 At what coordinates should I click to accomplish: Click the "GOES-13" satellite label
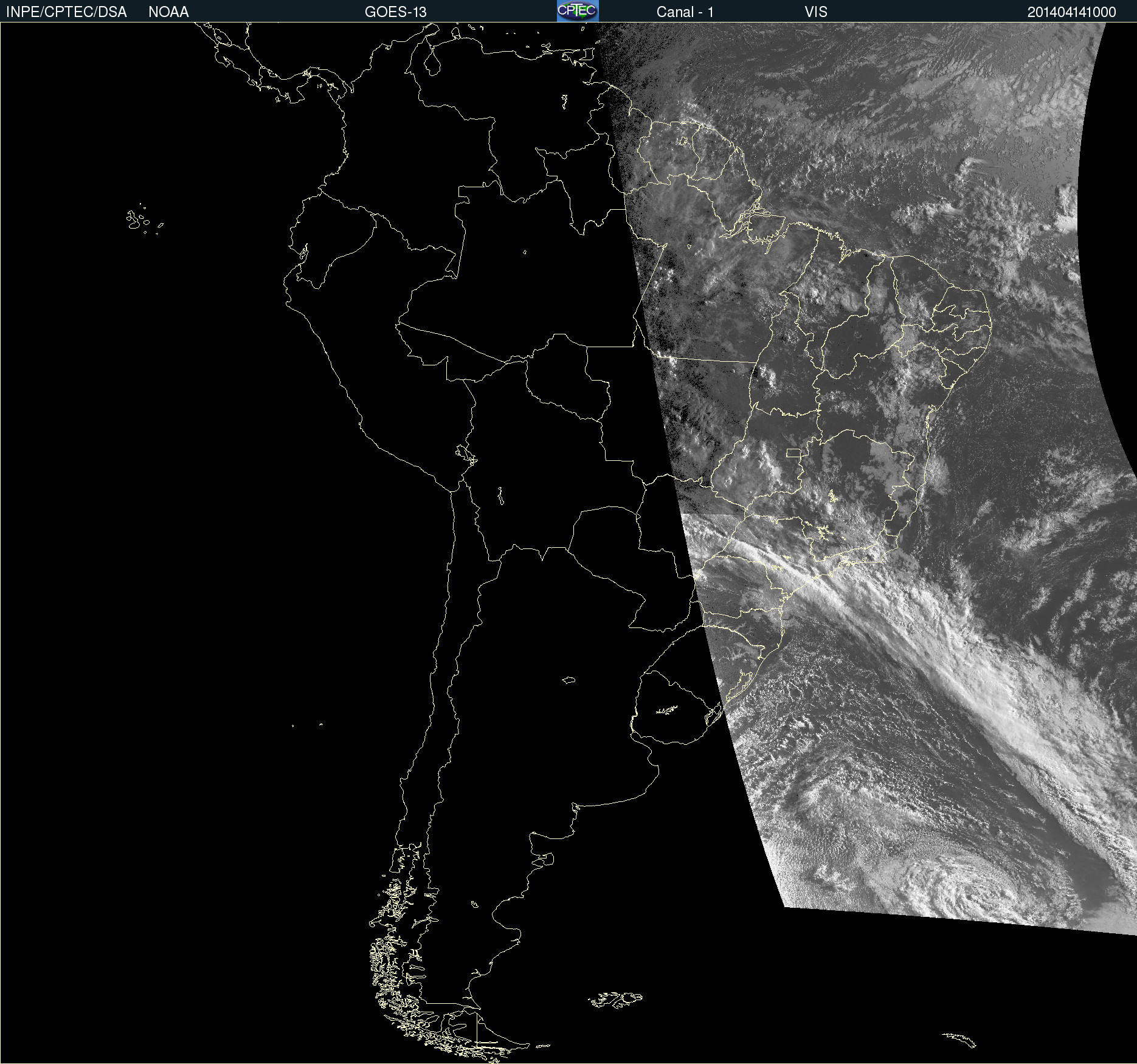click(x=396, y=12)
